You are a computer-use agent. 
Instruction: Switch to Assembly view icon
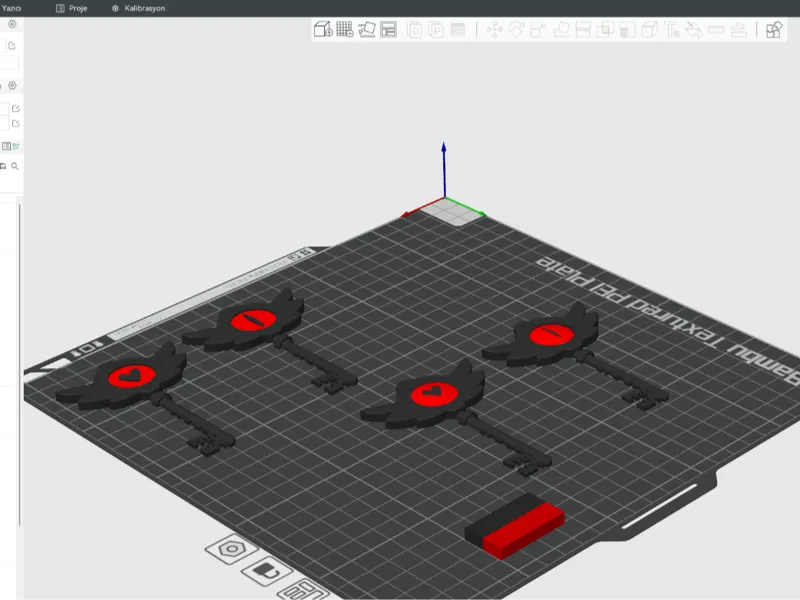click(774, 30)
